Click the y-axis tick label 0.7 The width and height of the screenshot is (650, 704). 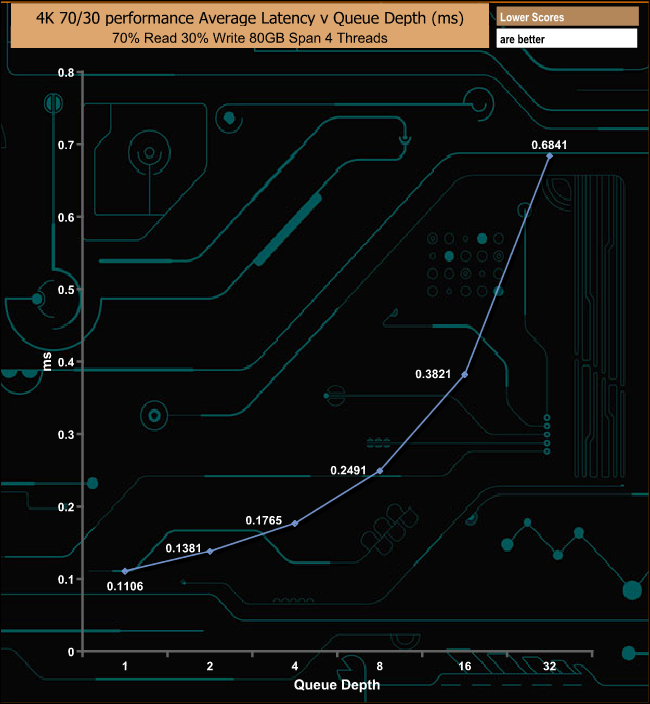click(66, 145)
